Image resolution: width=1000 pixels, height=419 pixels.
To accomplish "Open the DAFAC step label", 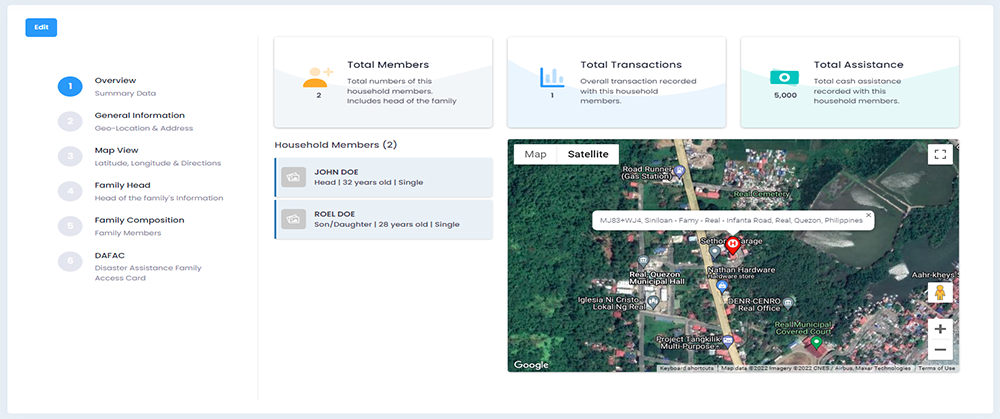I will click(110, 255).
